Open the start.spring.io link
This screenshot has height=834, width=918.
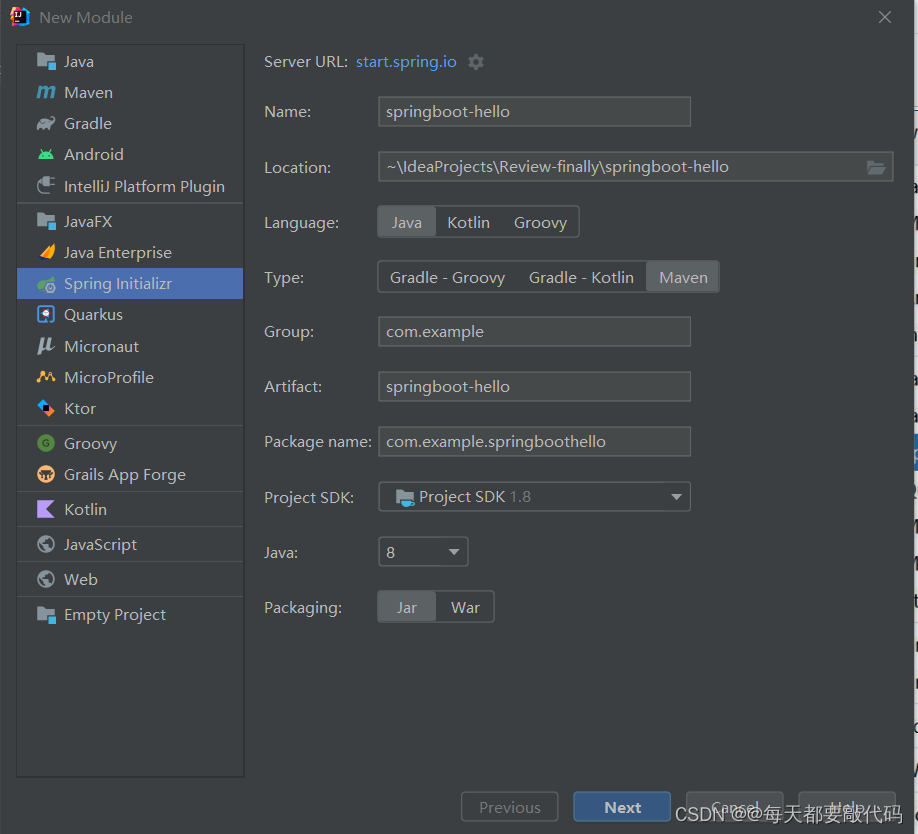tap(406, 61)
